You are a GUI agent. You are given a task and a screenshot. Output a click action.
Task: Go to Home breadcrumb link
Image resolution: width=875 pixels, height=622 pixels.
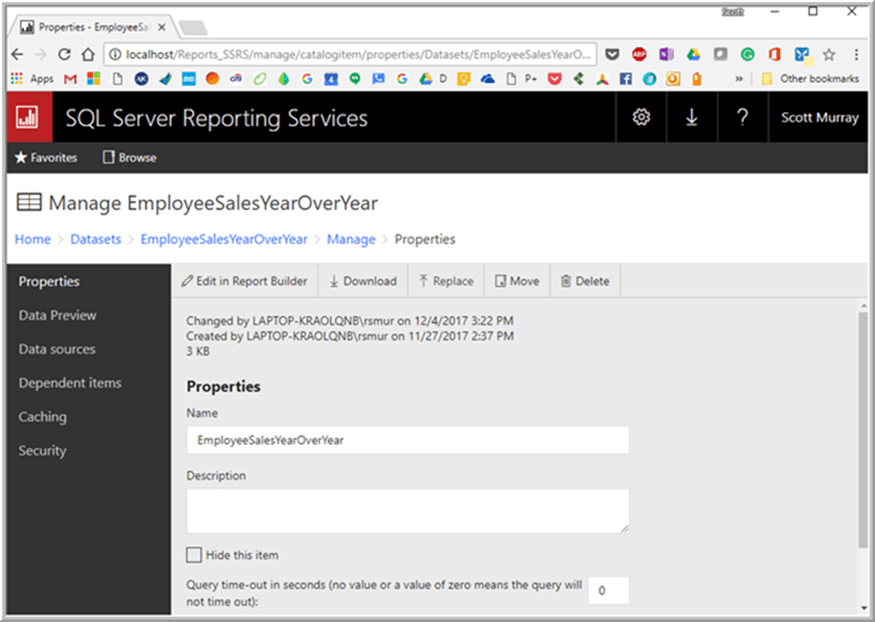(x=32, y=239)
